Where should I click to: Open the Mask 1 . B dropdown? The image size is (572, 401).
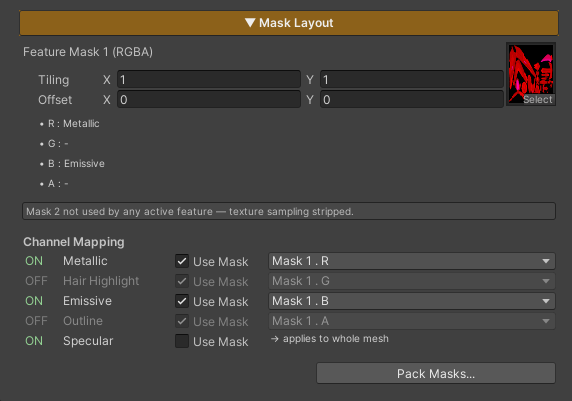(412, 301)
